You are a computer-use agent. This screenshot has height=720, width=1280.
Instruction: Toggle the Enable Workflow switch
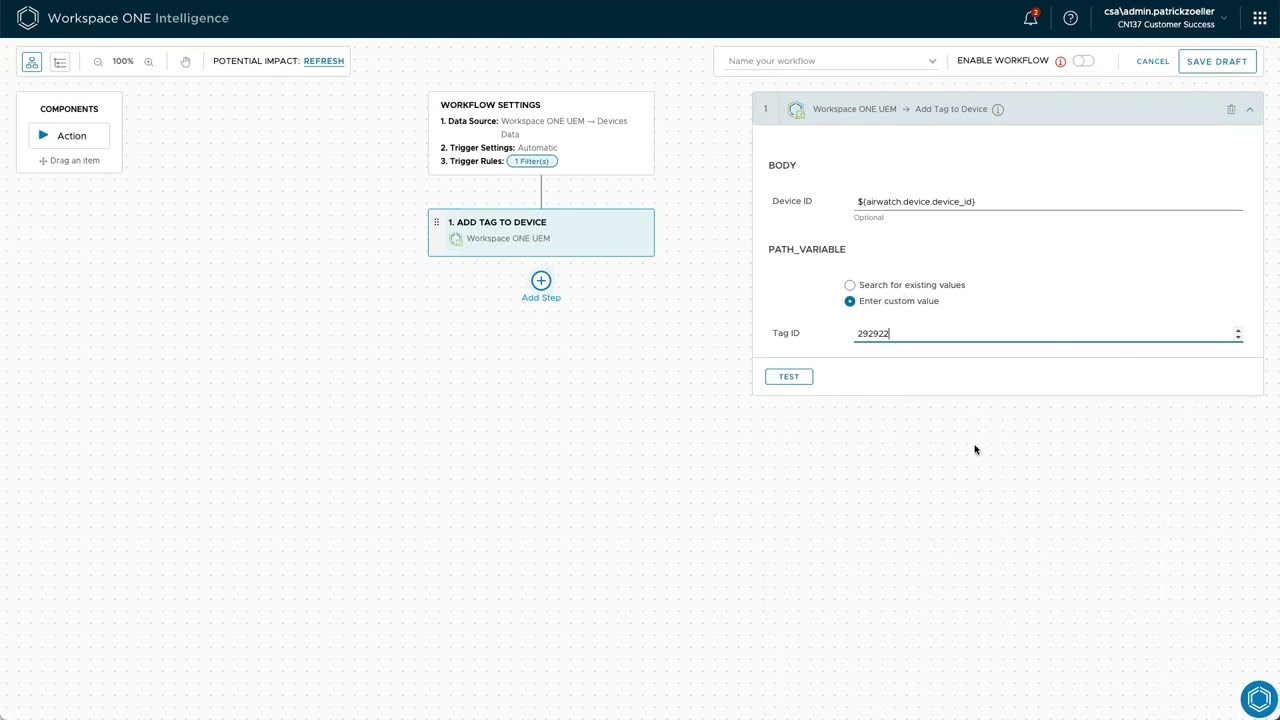pos(1083,61)
